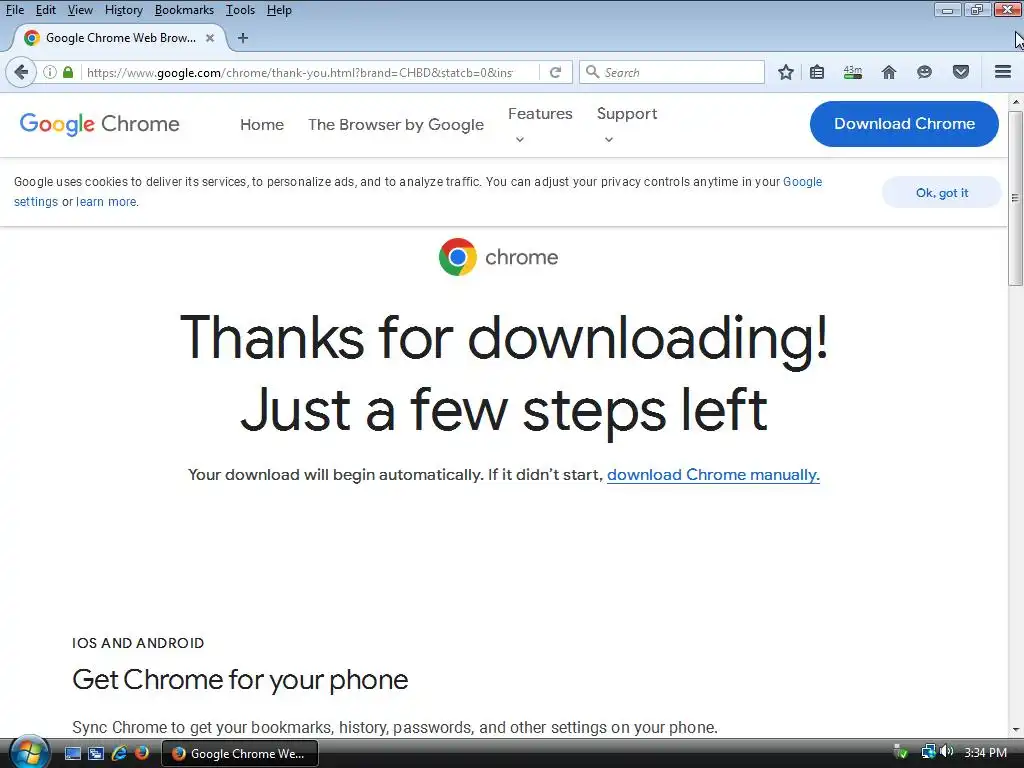The image size is (1024, 768).
Task: Follow the download Chrome manually link
Action: [x=713, y=475]
